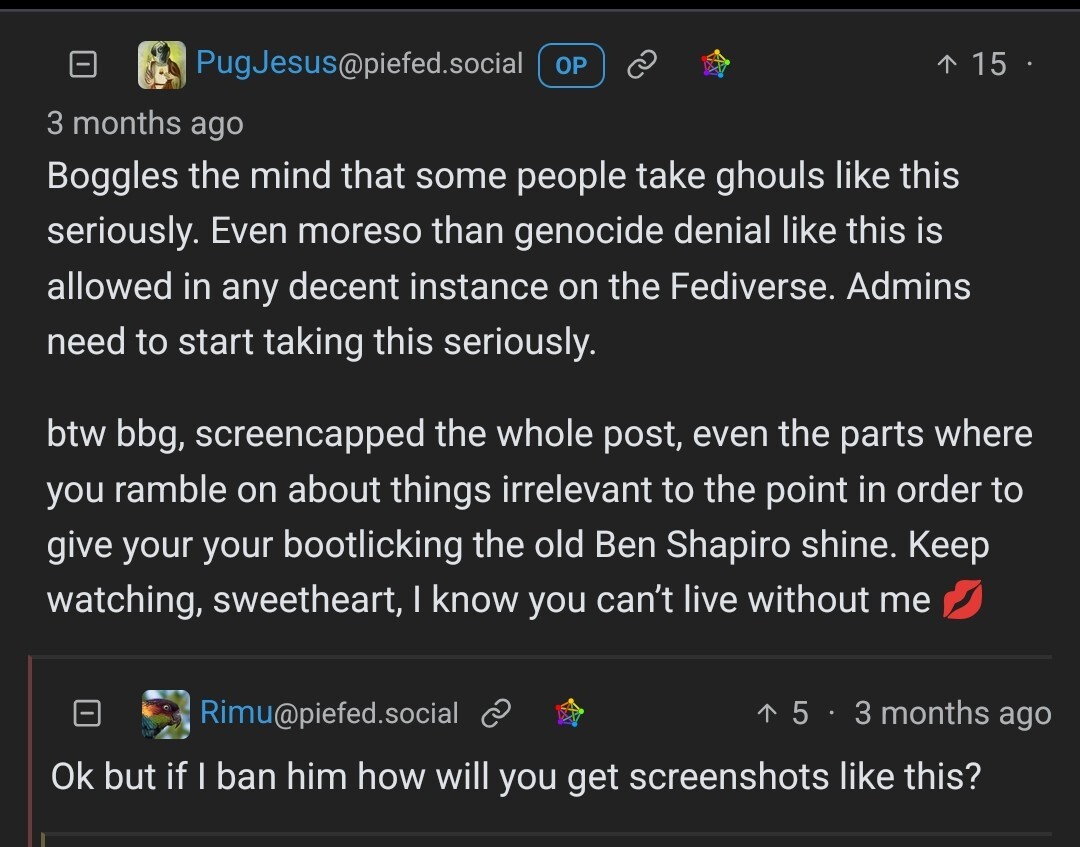Open fediverse link on Rimu's reply
Screen dimensions: 1080x847
[x=570, y=713]
